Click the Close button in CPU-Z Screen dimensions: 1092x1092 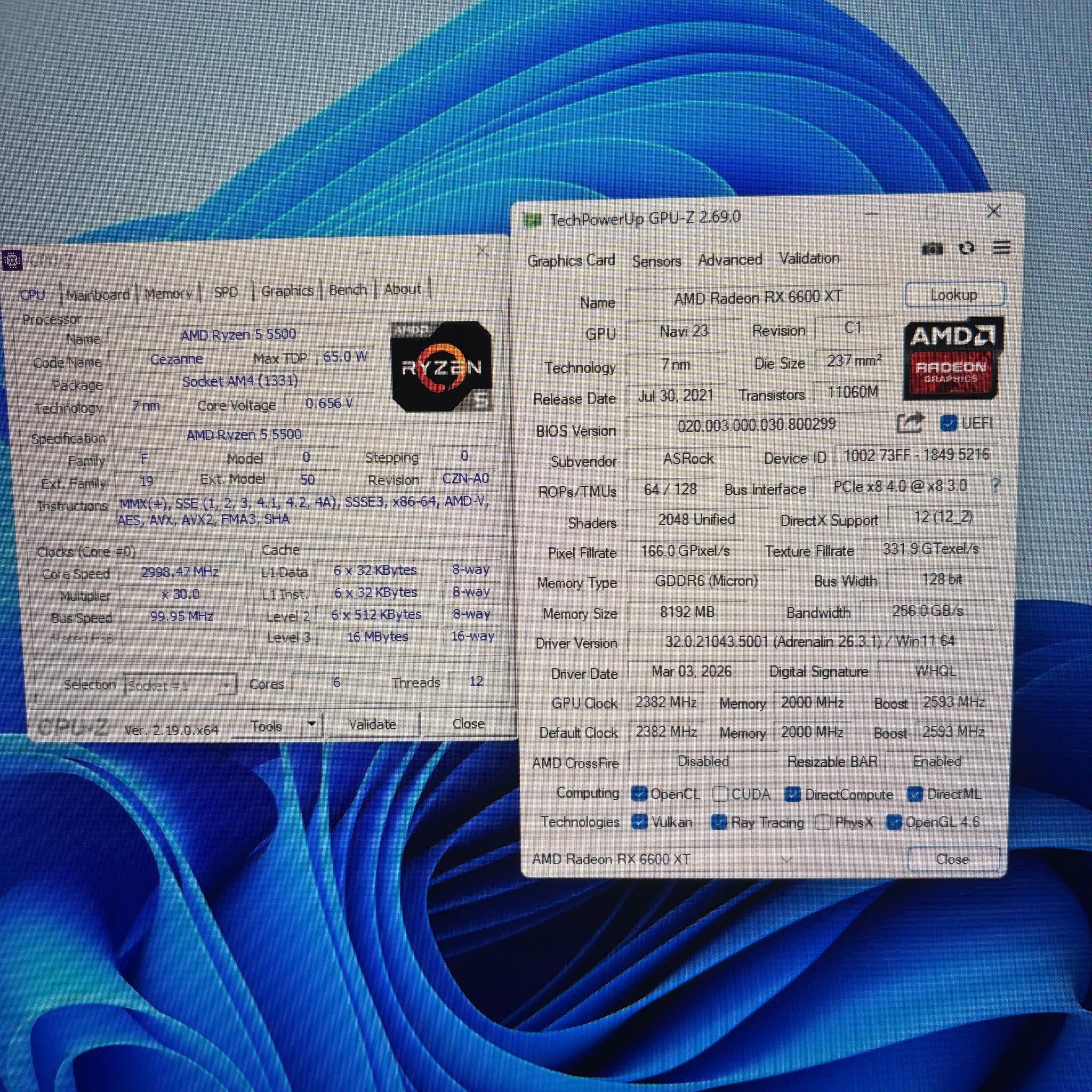469,724
